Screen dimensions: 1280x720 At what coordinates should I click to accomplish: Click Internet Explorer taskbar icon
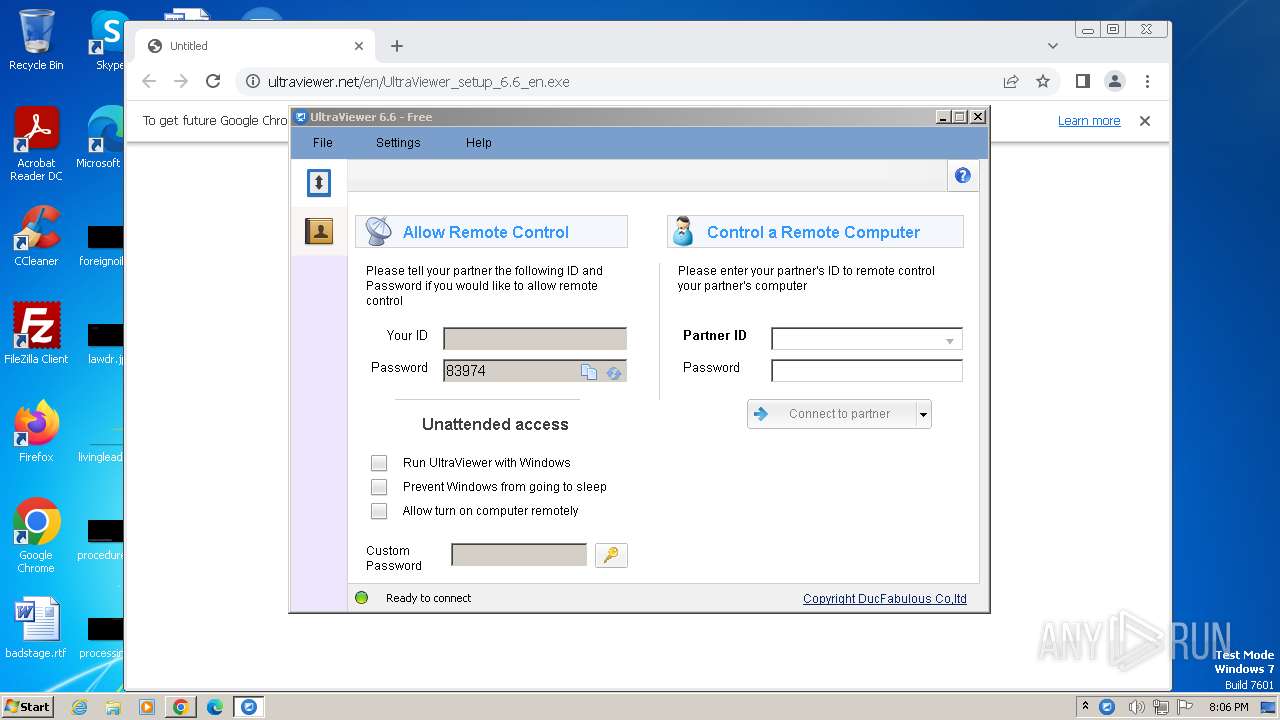point(80,707)
